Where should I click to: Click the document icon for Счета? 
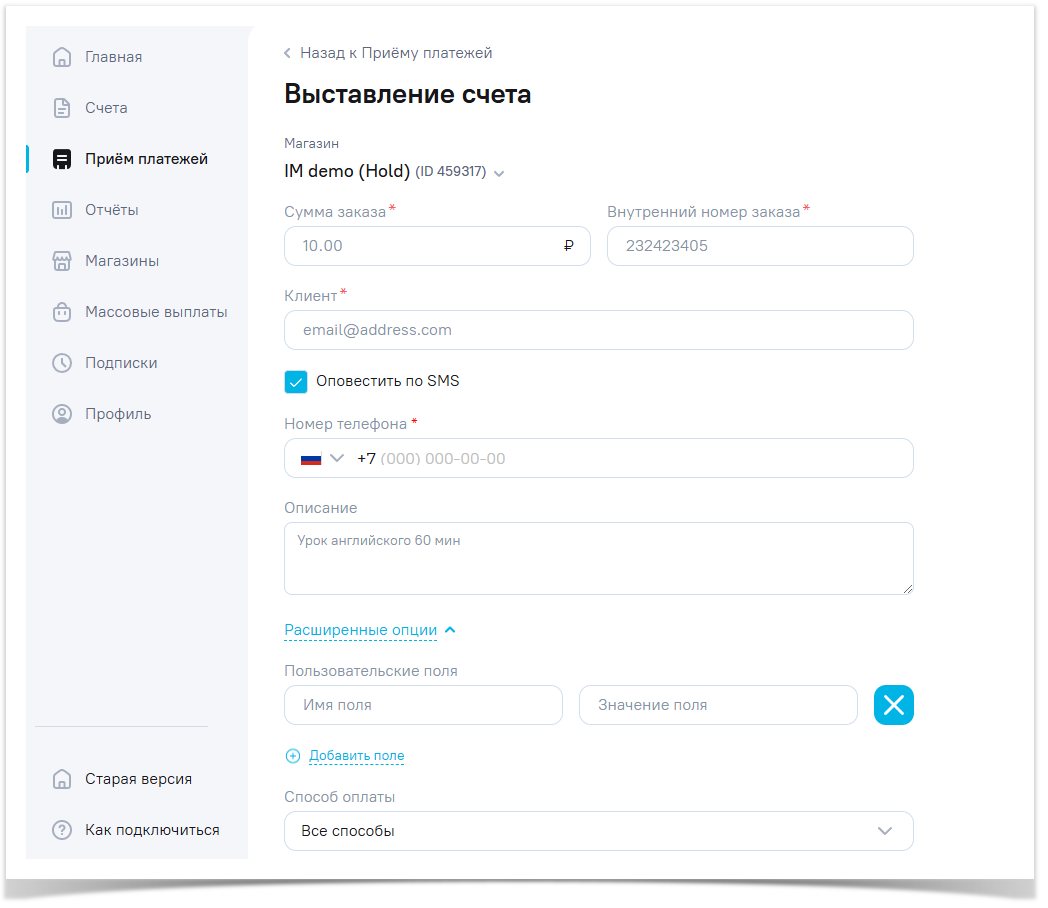pos(62,108)
